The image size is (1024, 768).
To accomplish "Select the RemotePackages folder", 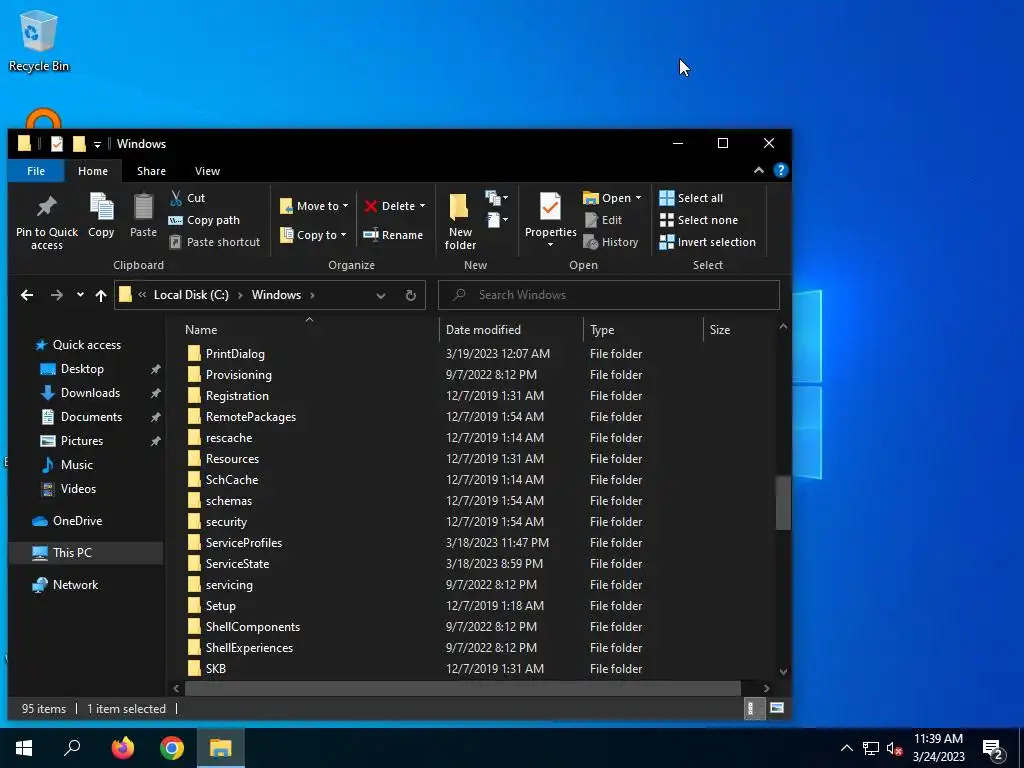I will [x=251, y=417].
